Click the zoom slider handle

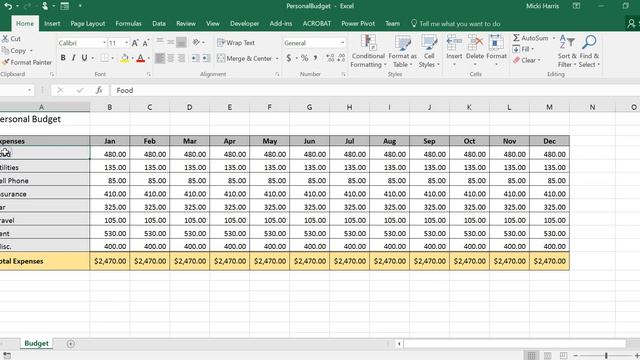point(606,356)
